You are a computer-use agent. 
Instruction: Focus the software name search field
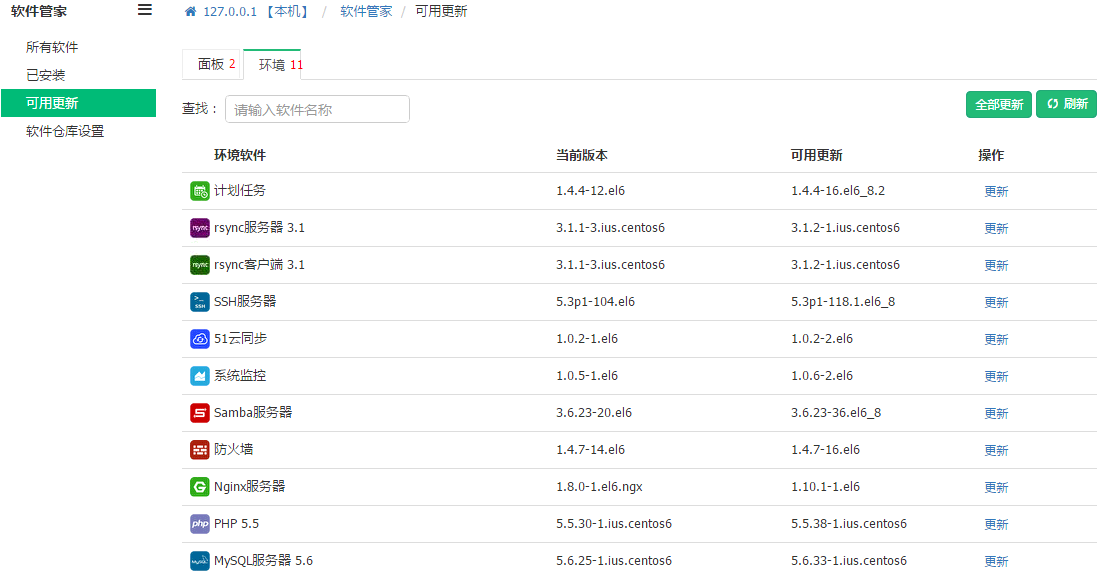(317, 109)
